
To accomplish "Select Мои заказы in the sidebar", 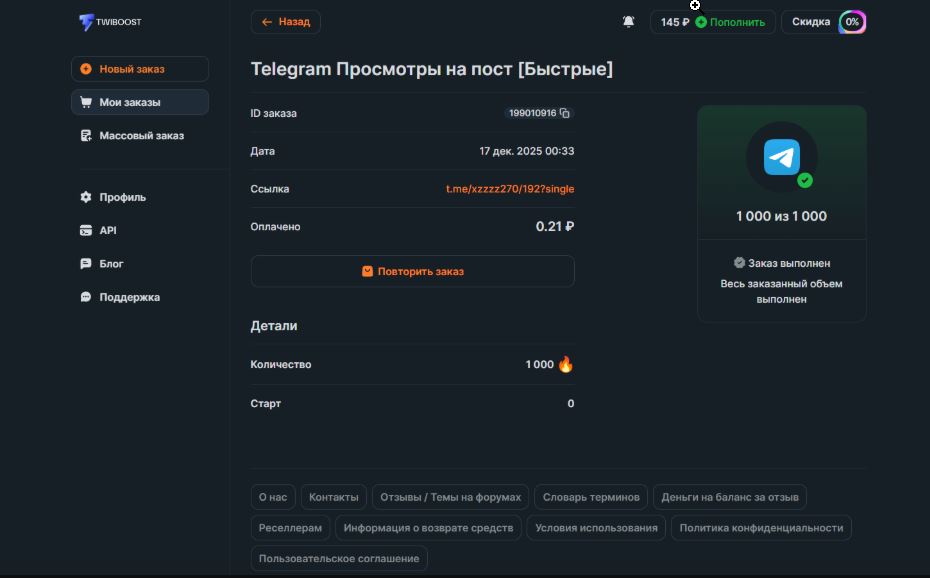I will 140,102.
